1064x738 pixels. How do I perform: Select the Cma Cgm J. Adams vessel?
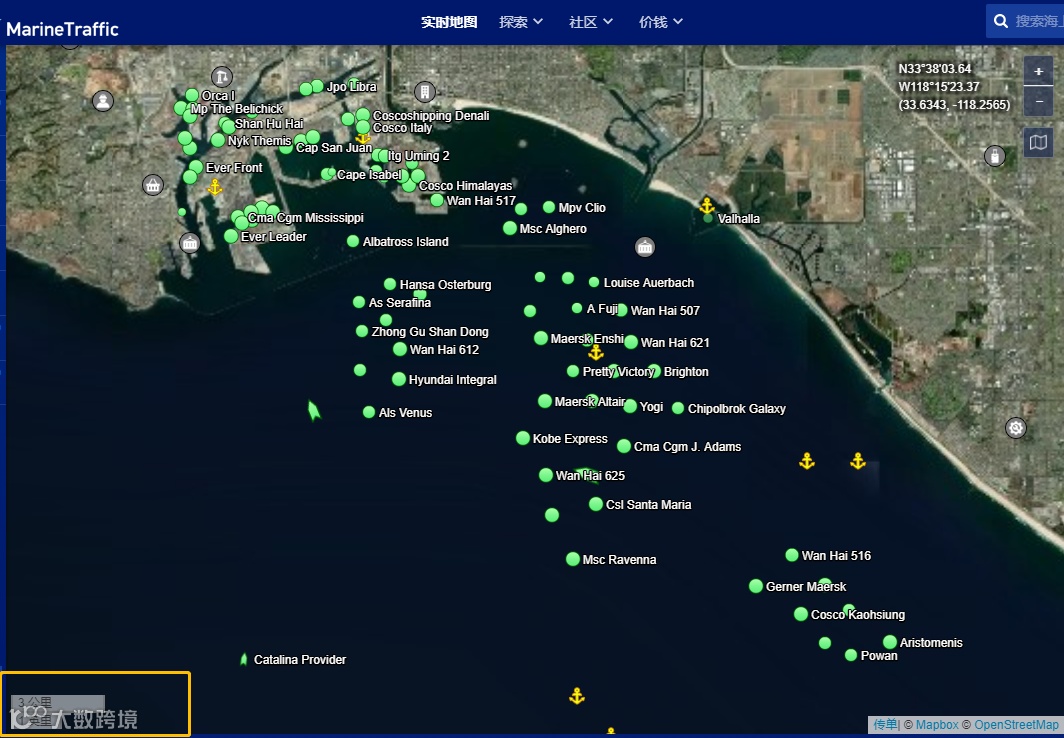click(x=624, y=446)
